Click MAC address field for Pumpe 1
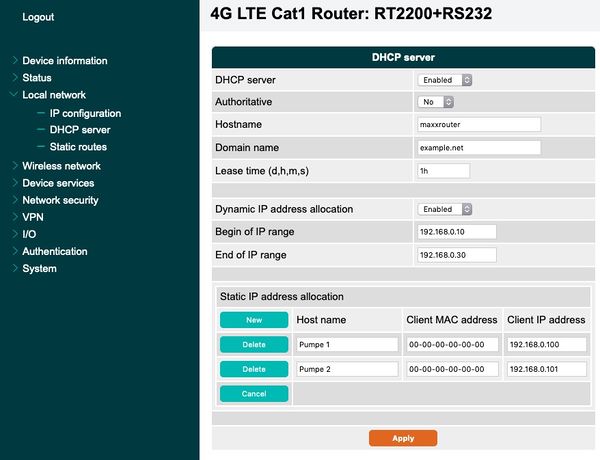Screen dimensions: 600x460 (x=452, y=344)
